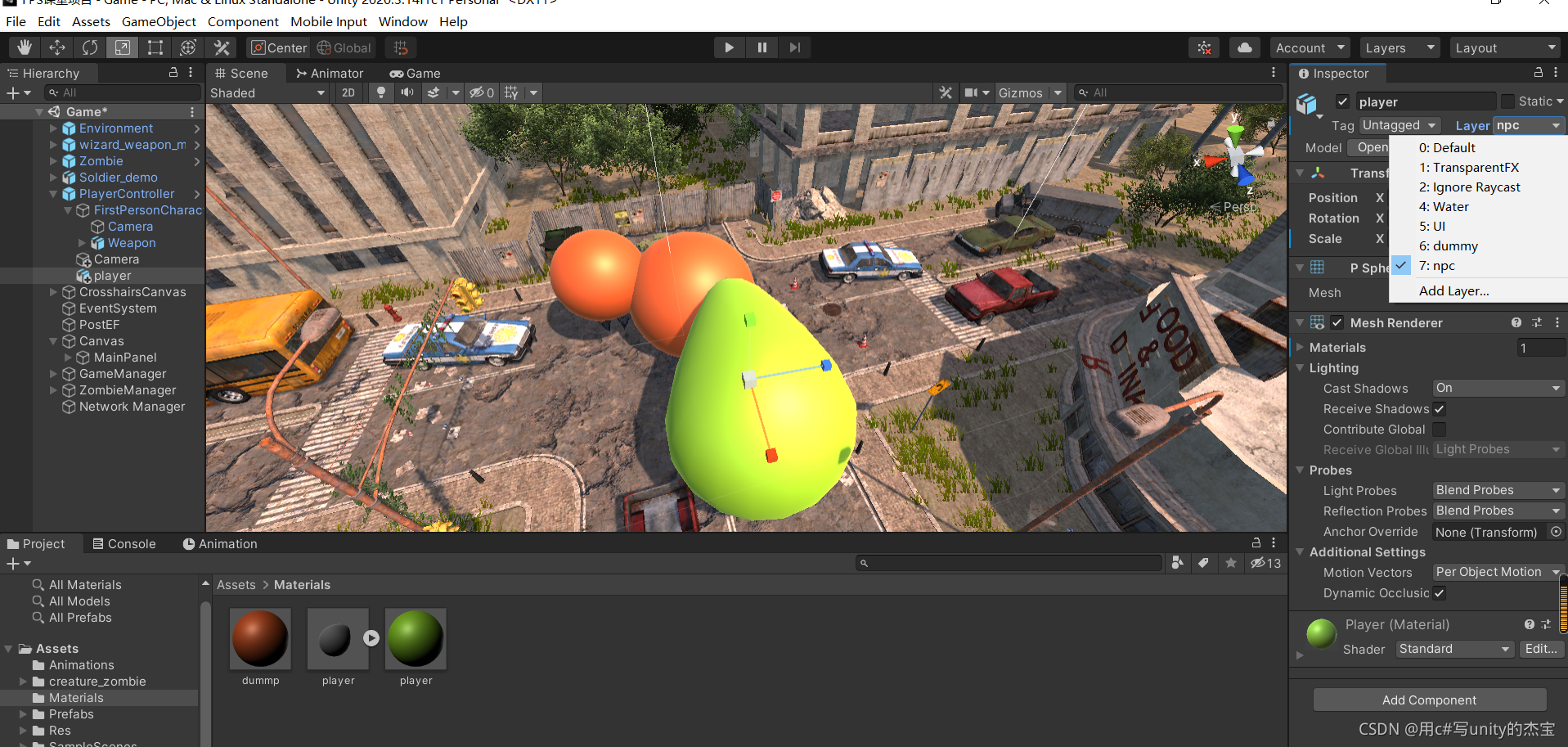Select the dummp material thumbnail

(x=261, y=638)
